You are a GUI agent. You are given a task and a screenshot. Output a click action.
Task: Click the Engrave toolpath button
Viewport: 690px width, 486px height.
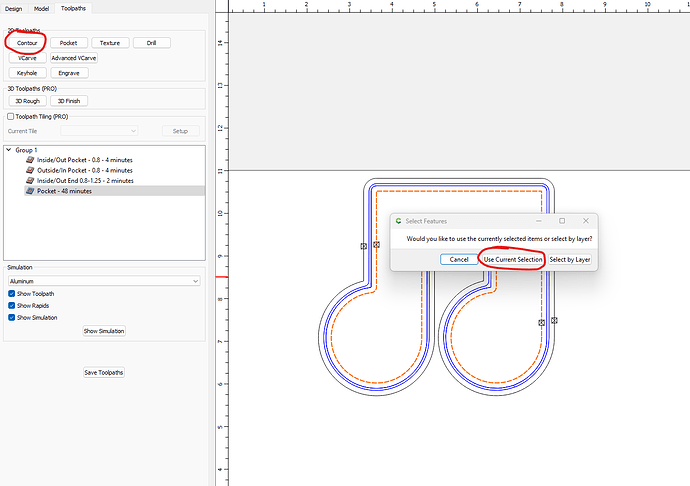[x=69, y=73]
